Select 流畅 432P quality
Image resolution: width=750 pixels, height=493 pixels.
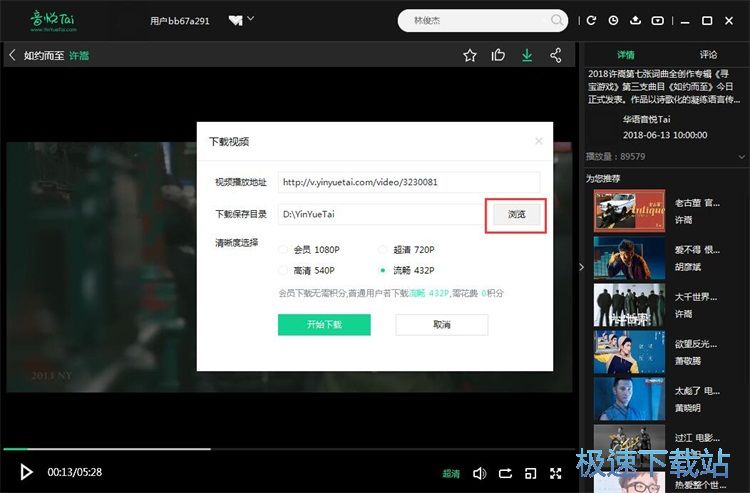point(406,271)
